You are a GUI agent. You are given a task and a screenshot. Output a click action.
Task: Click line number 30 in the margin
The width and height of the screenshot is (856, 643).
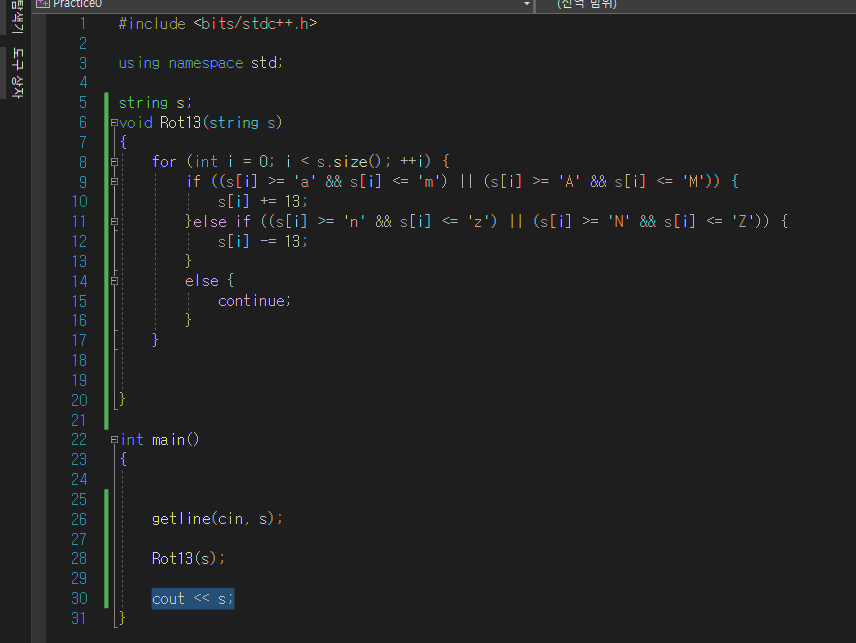click(x=78, y=598)
